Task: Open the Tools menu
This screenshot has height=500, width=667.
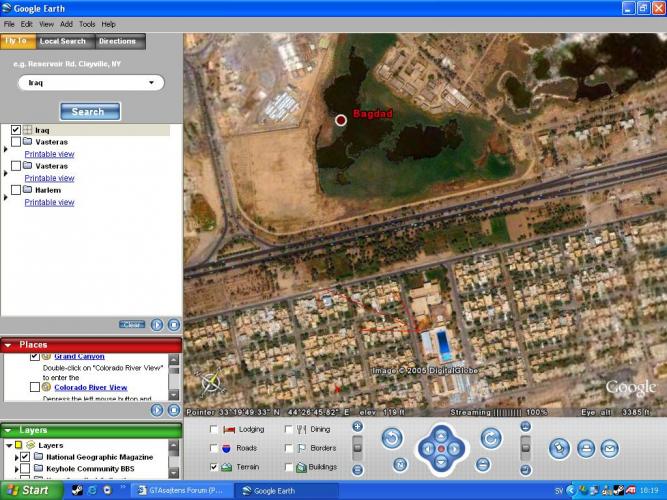Action: tap(87, 24)
